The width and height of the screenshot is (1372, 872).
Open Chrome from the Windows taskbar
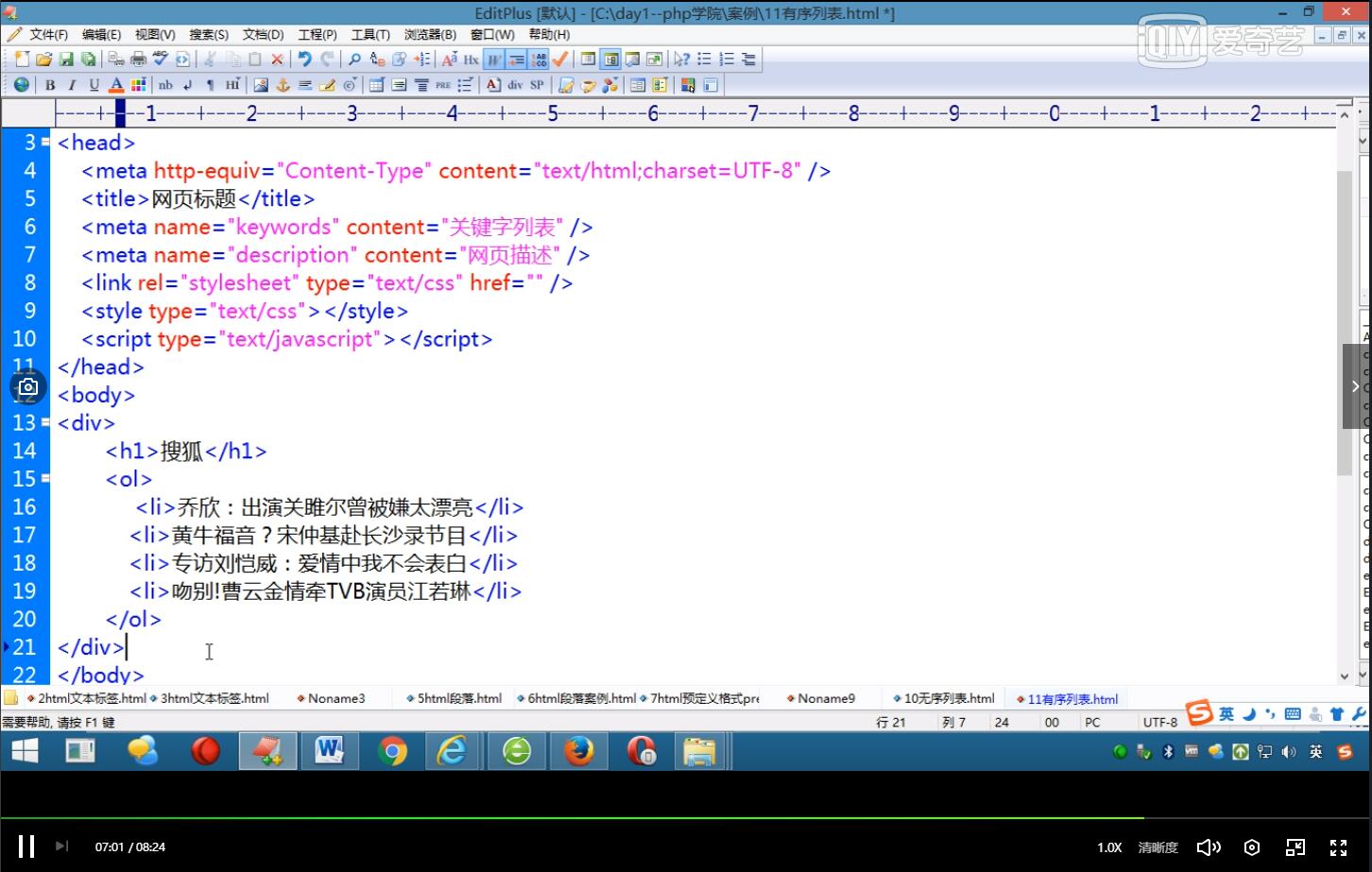(392, 751)
